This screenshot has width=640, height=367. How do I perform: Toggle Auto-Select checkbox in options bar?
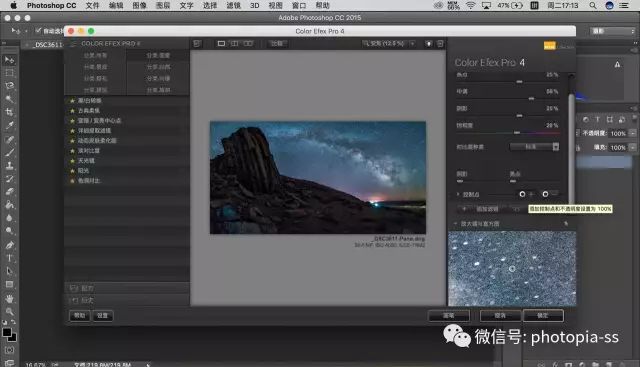[38, 31]
